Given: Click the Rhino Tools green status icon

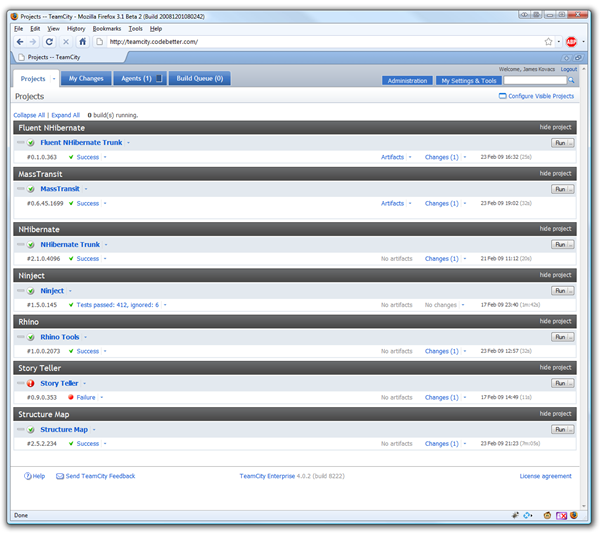Looking at the screenshot, I should click(x=31, y=337).
